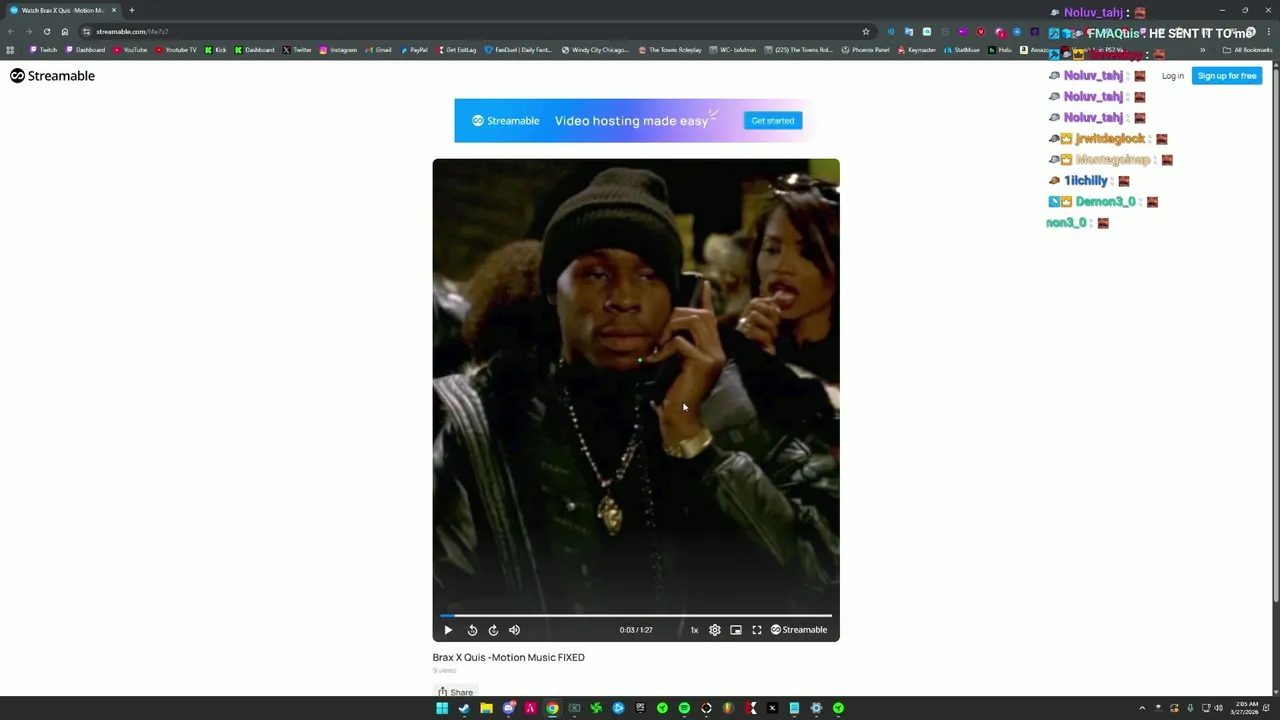The width and height of the screenshot is (1280, 720).
Task: Open the Chrome apps grid
Action: coord(10,50)
